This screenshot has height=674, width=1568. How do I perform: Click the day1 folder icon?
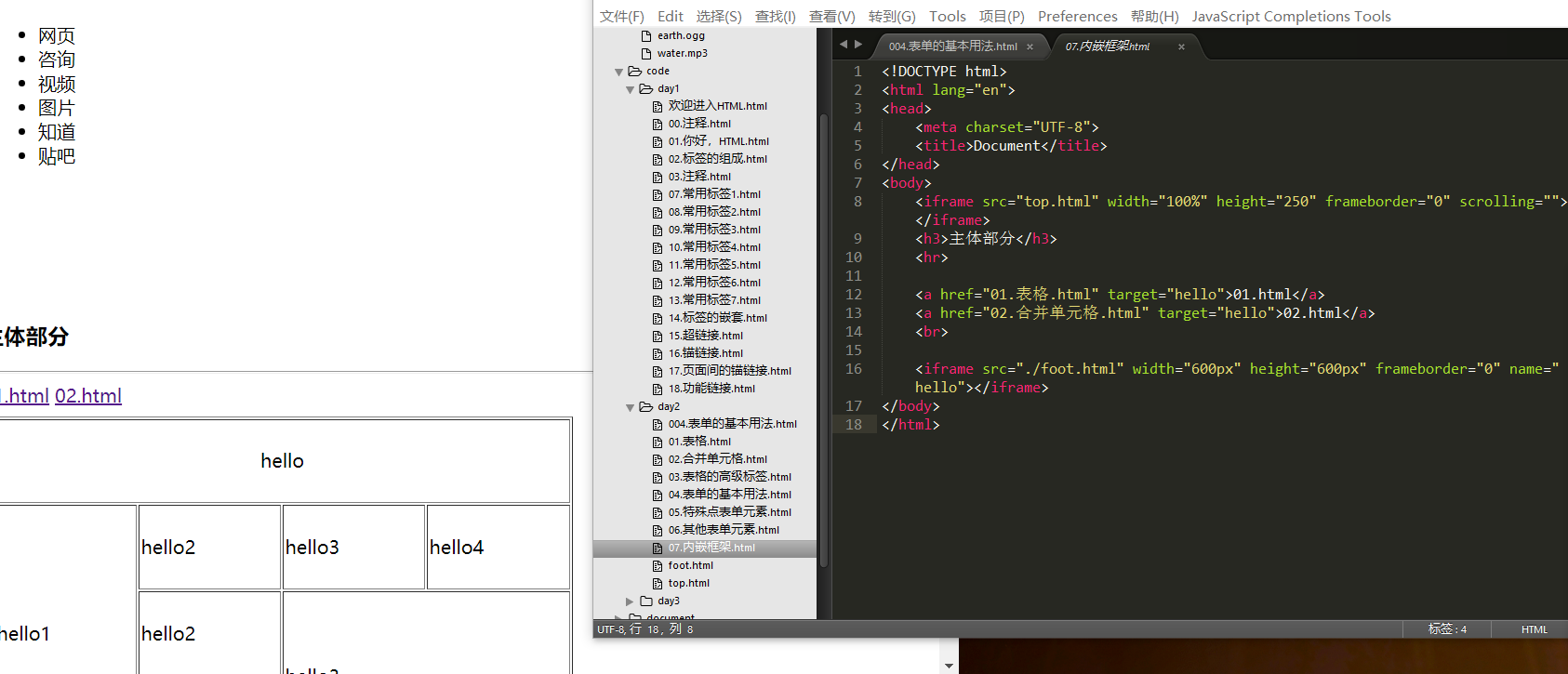coord(646,88)
